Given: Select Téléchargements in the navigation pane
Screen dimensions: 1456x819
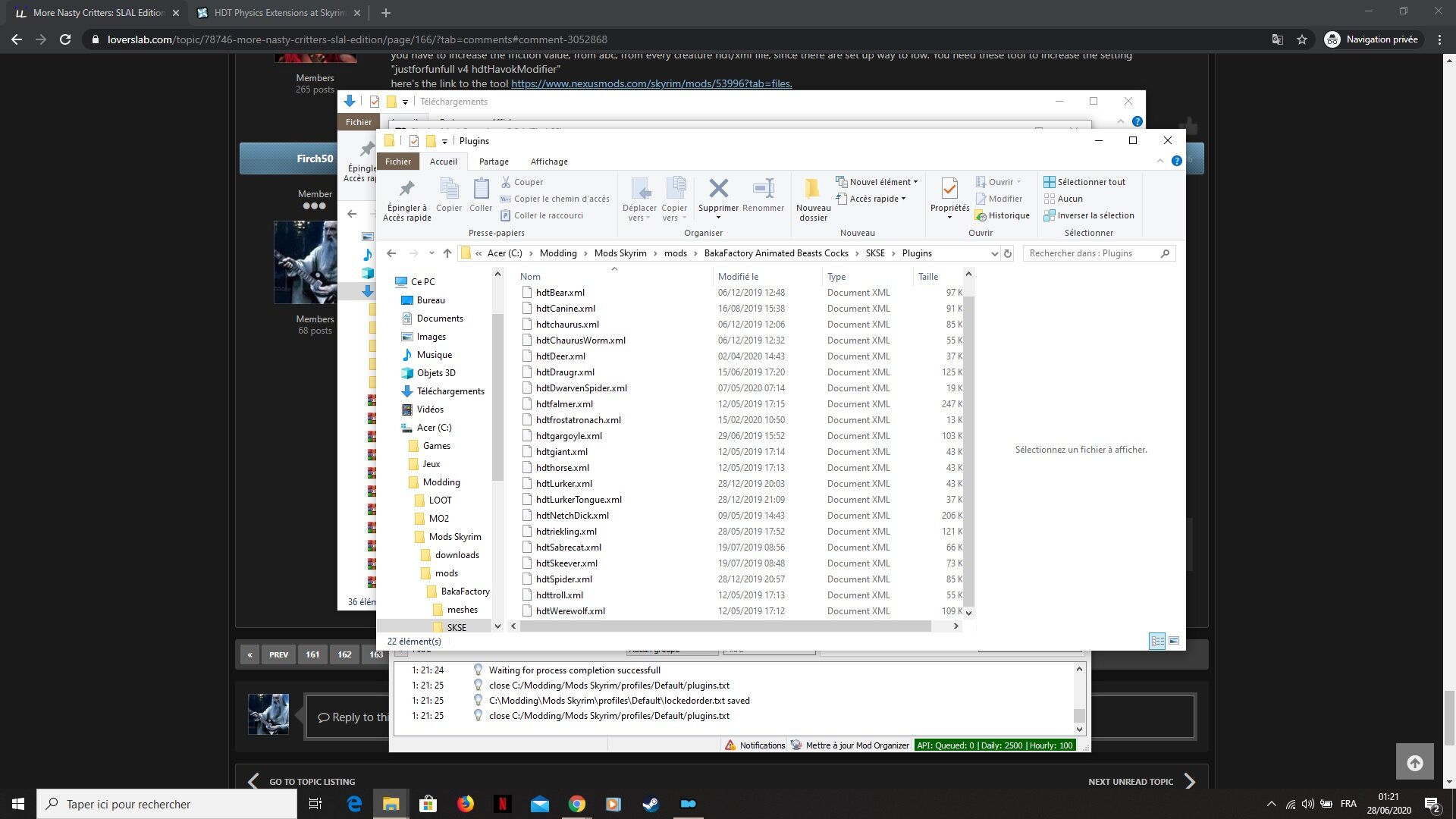Looking at the screenshot, I should [450, 391].
